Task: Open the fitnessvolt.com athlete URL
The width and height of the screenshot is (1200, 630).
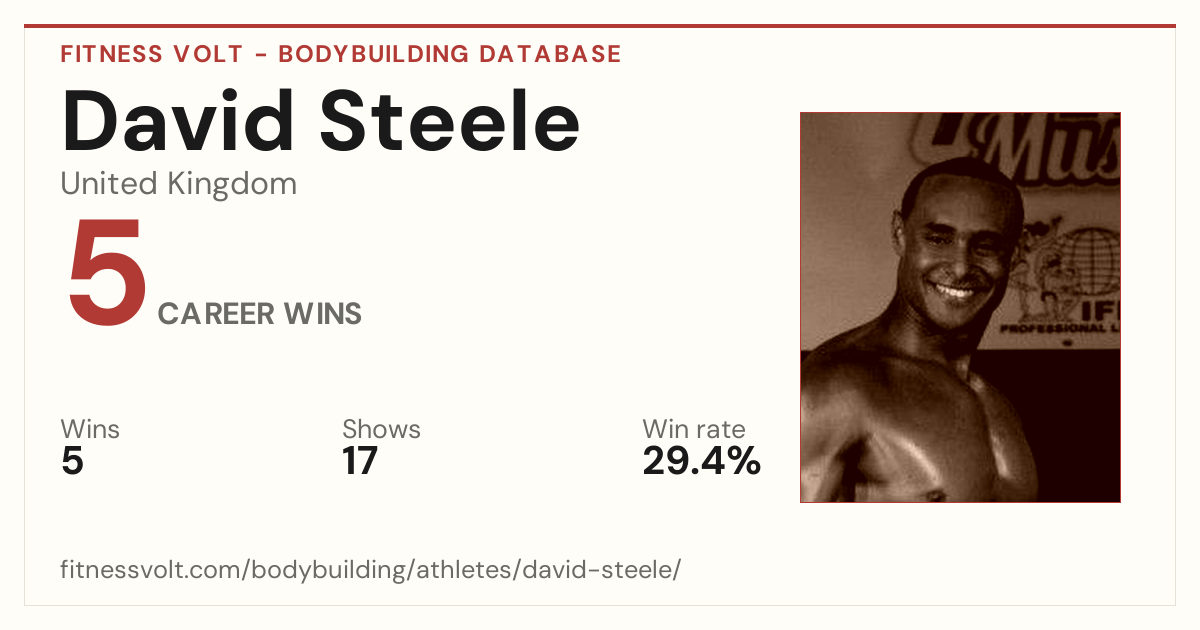Action: (371, 571)
